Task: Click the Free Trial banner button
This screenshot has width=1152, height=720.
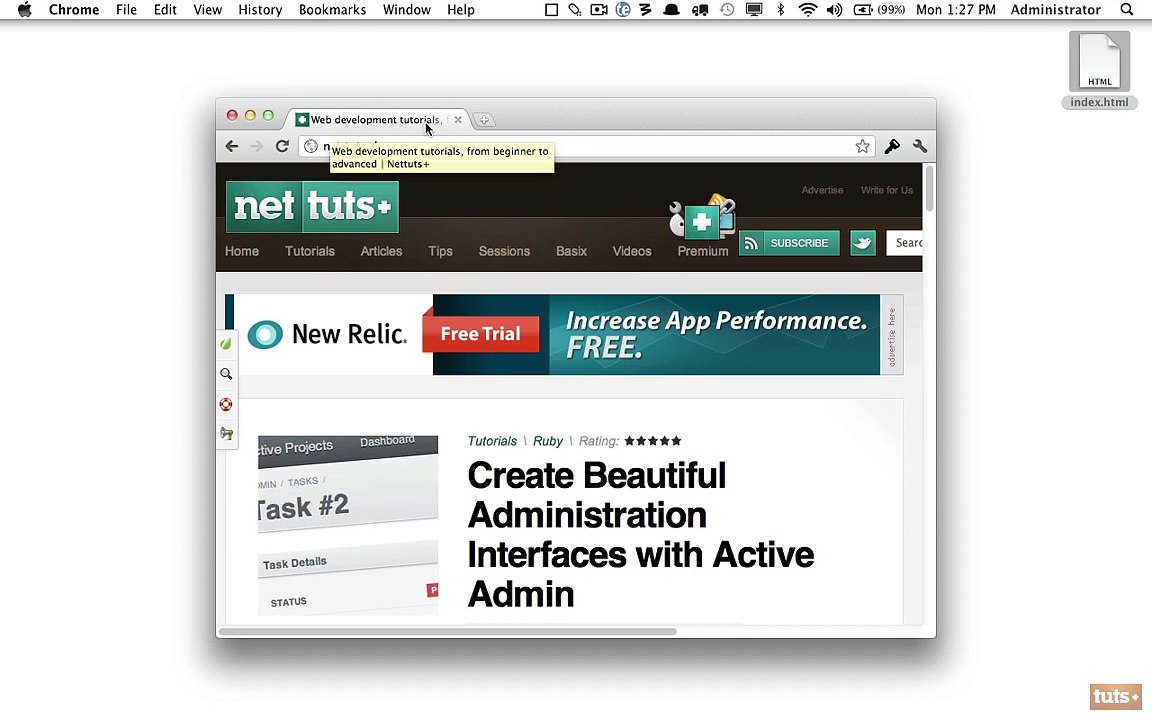Action: click(x=480, y=334)
